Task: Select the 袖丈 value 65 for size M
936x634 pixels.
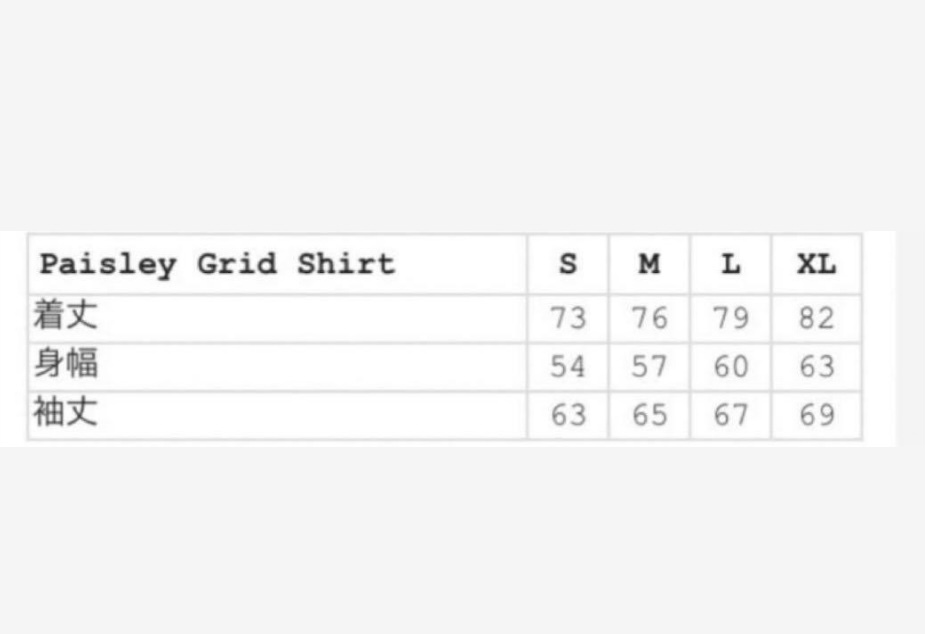Action: tap(649, 415)
